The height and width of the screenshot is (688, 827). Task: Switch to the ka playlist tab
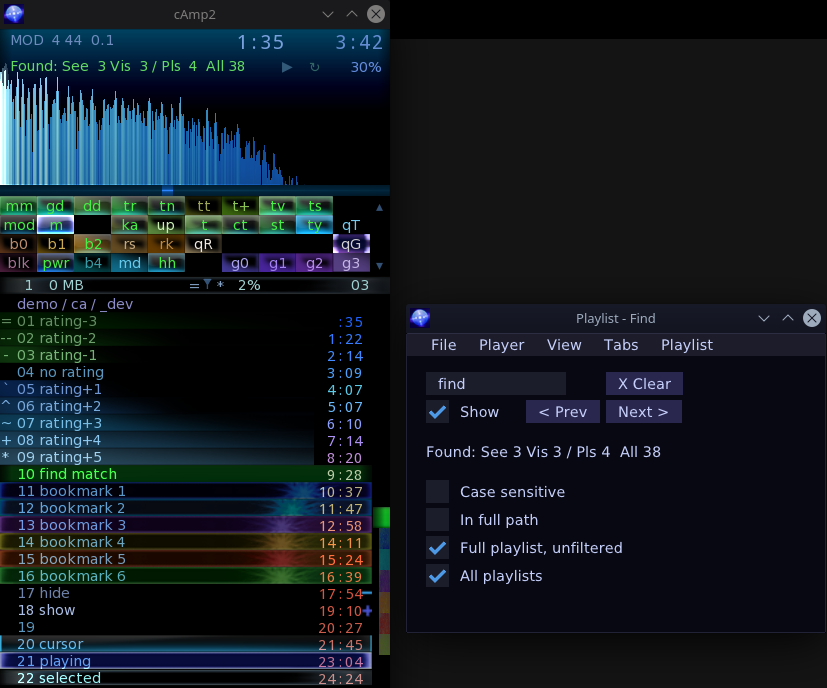point(129,225)
